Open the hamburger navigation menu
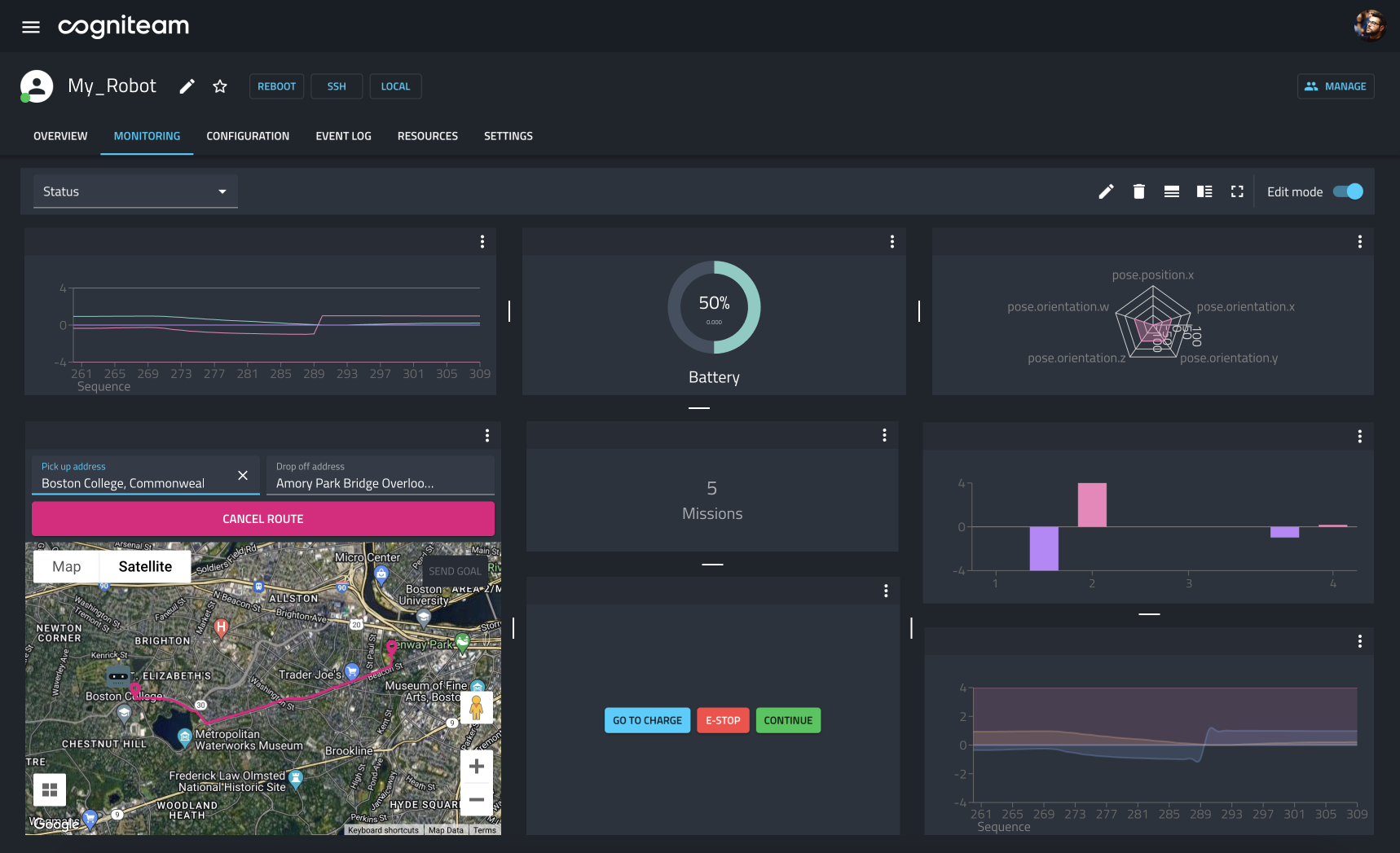1400x853 pixels. (x=31, y=27)
